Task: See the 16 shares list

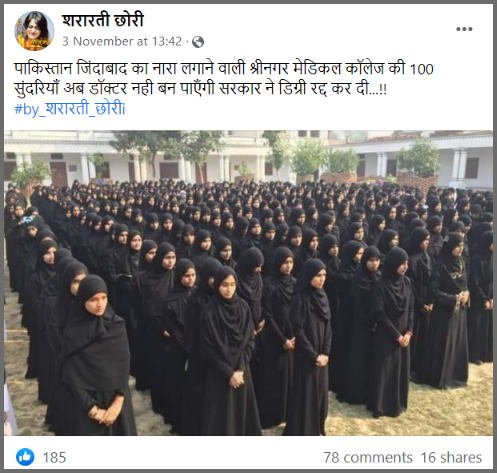Action: tap(451, 457)
